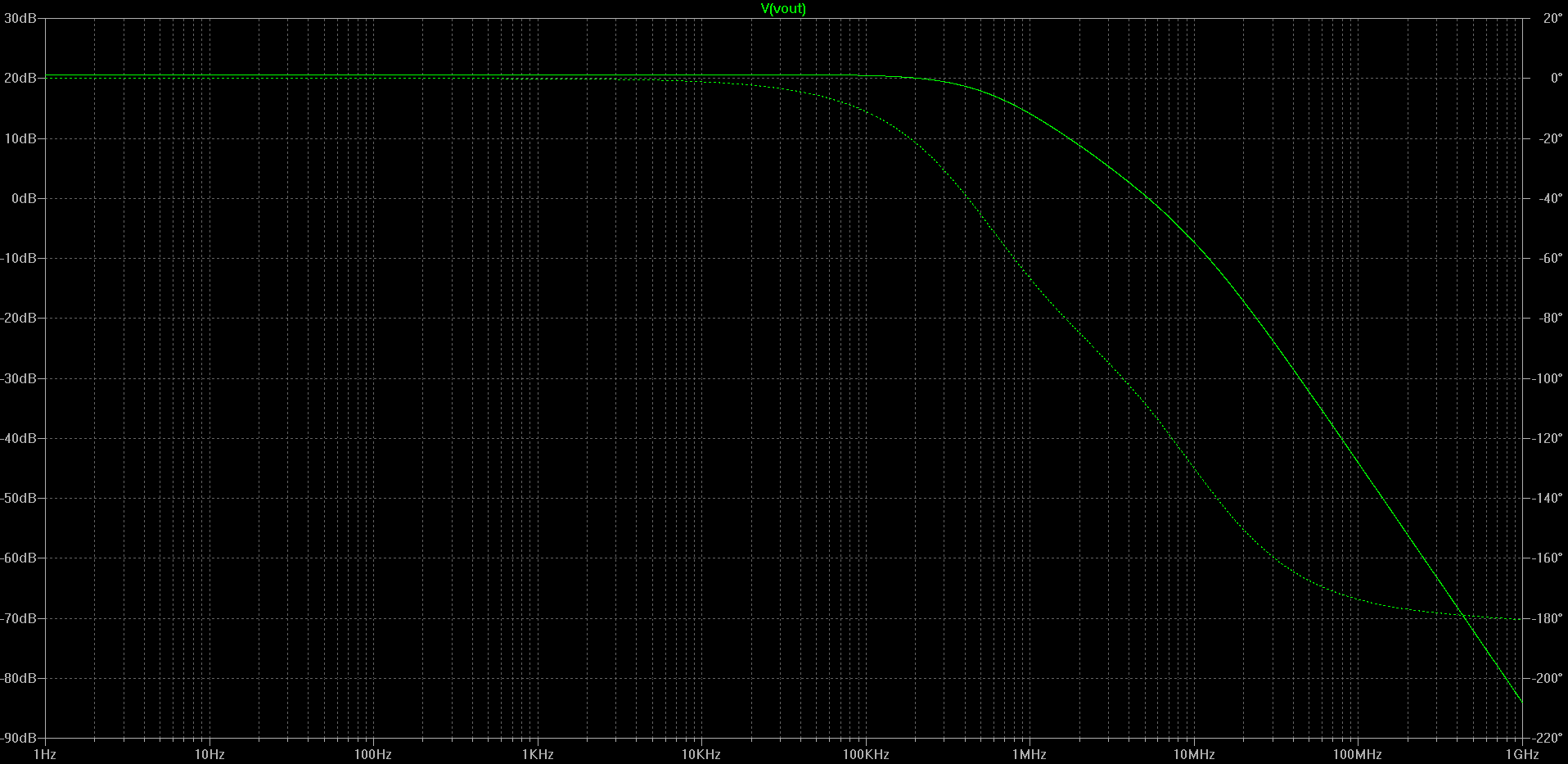Image resolution: width=1568 pixels, height=764 pixels.
Task: Click the 10MHz frequency axis label
Action: coord(1194,754)
